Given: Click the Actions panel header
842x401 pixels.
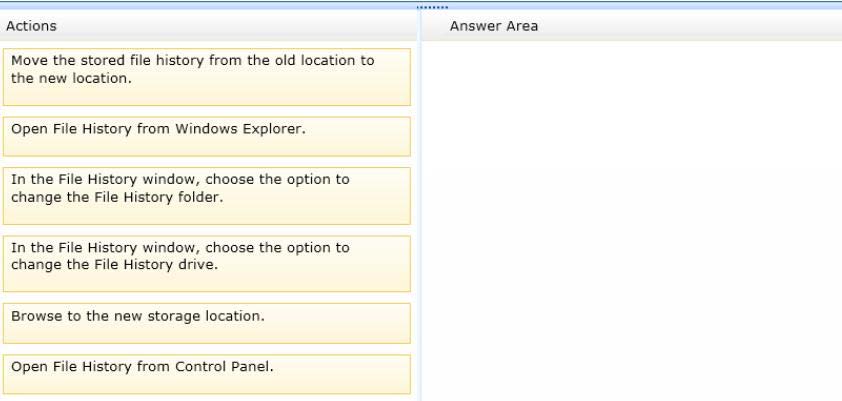Looking at the screenshot, I should point(208,26).
